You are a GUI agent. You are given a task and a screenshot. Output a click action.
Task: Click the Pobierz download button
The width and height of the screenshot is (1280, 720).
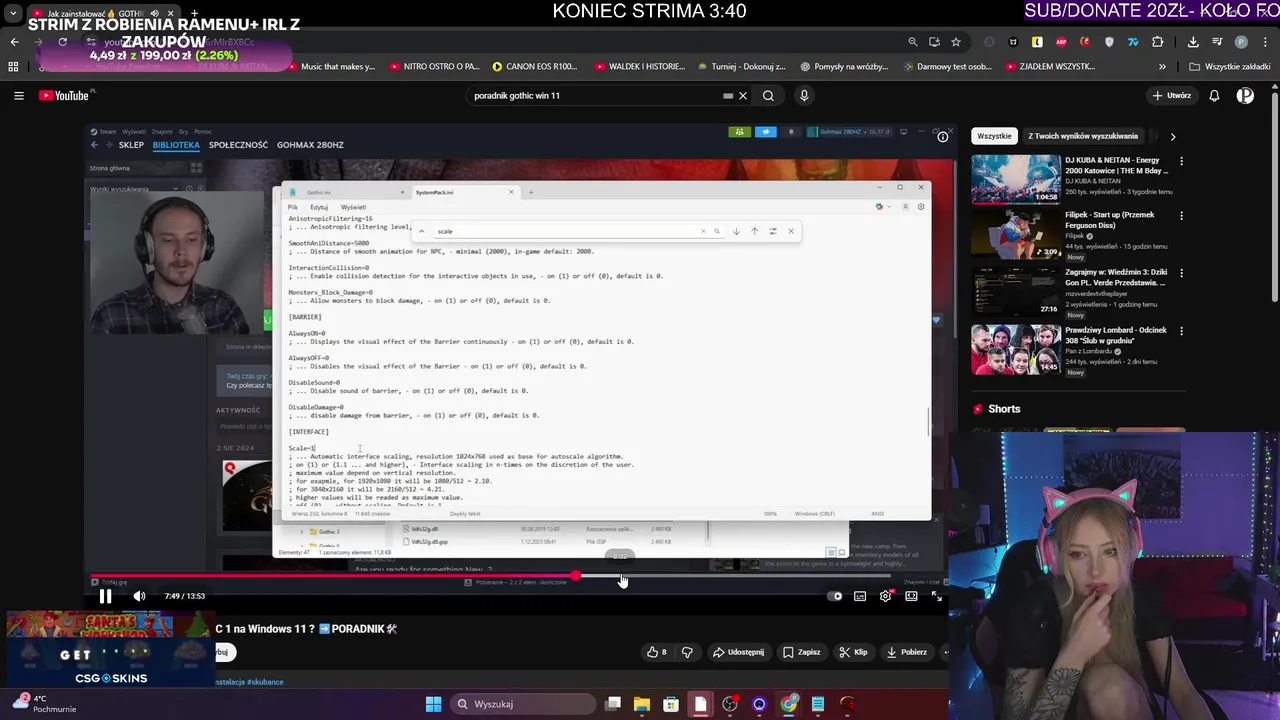906,652
